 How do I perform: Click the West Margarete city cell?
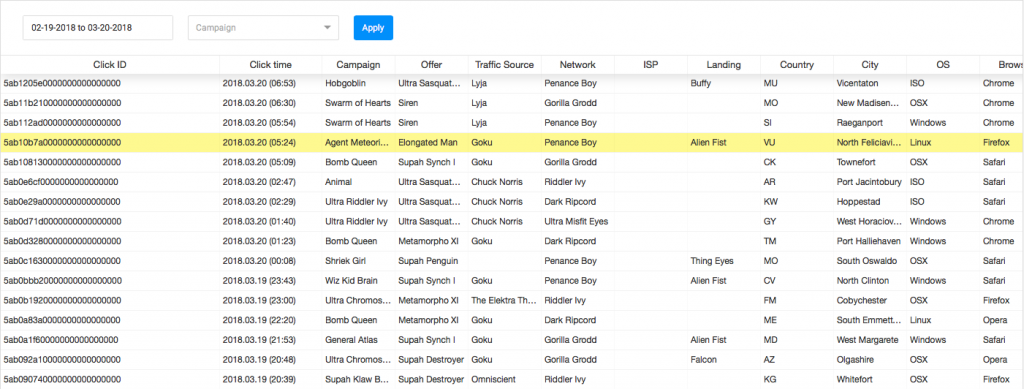click(867, 339)
